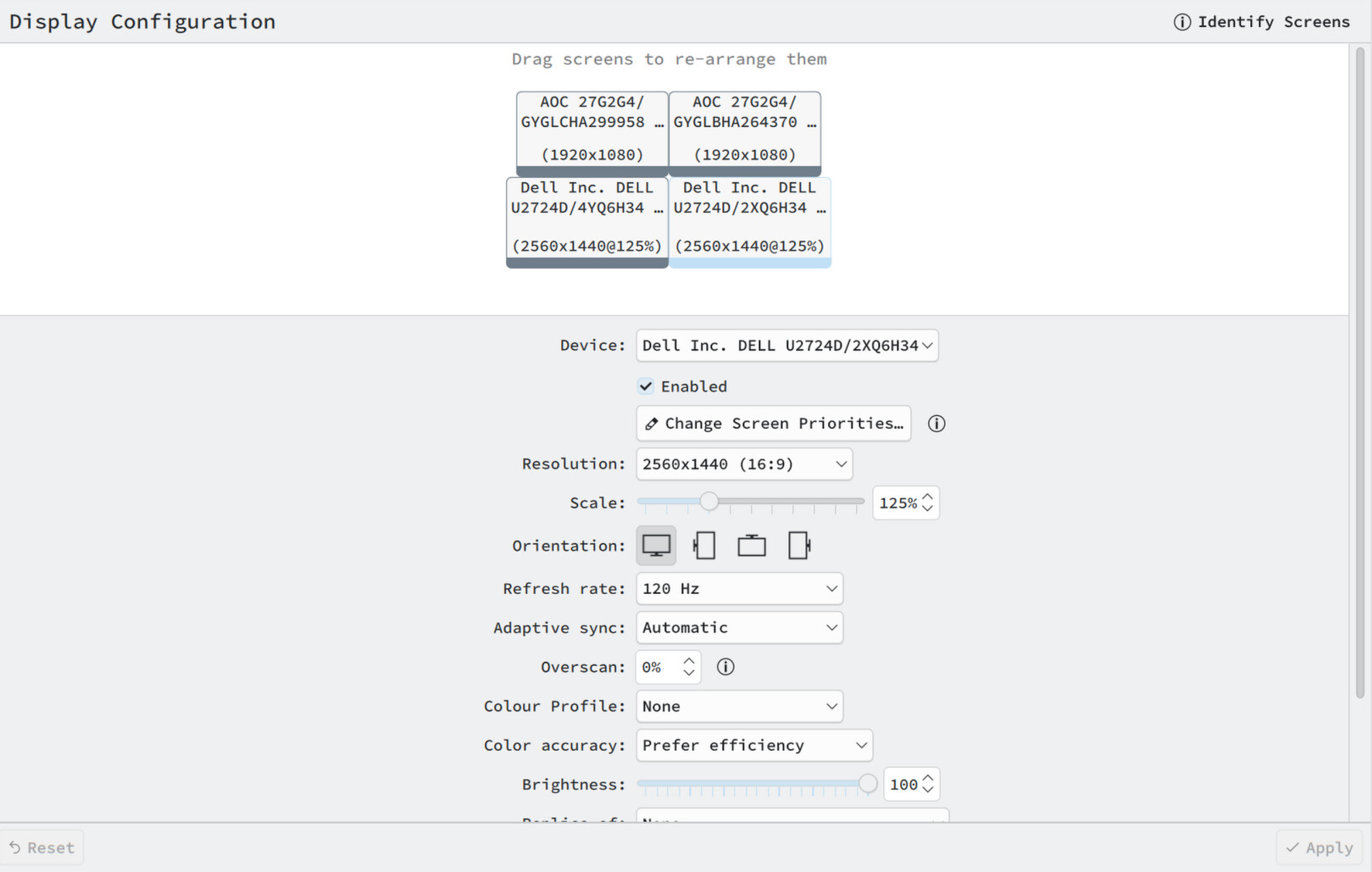Click the vertical scrollbar

(x=1360, y=373)
